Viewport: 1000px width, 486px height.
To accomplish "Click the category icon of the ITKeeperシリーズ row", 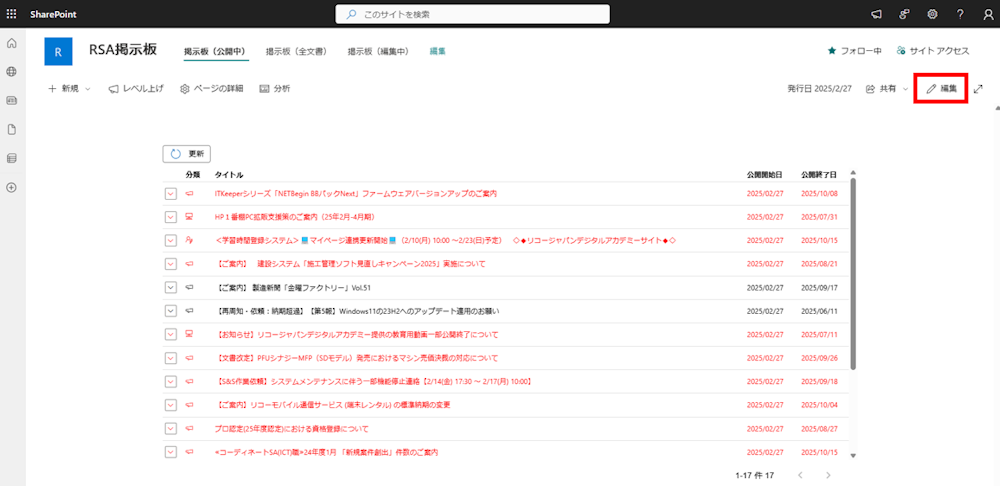I will pos(189,194).
